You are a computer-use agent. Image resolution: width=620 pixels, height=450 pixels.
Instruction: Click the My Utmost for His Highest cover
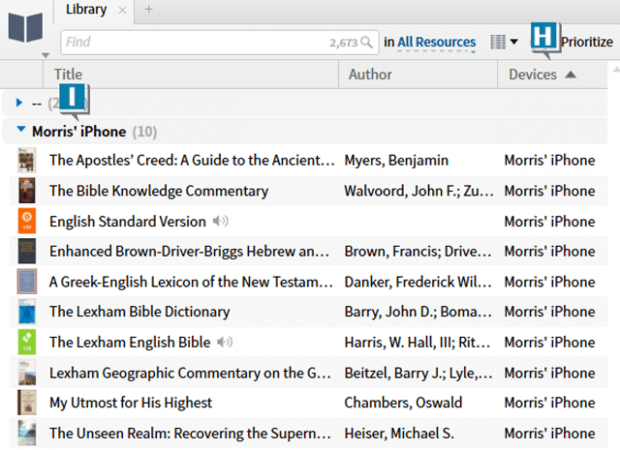pos(27,403)
